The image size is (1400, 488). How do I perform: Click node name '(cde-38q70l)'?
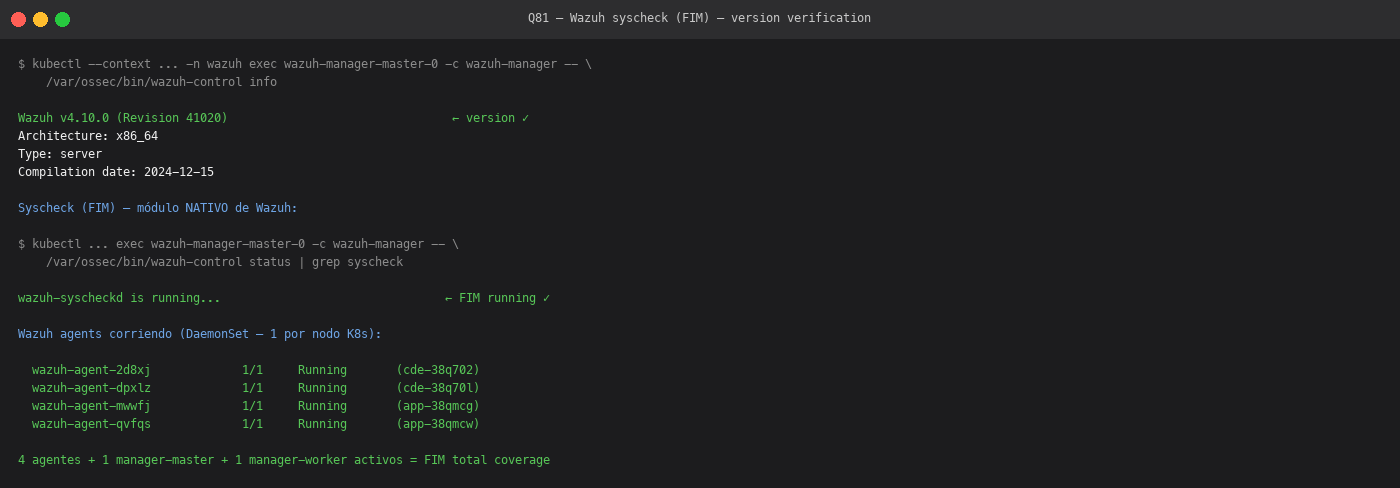(438, 388)
